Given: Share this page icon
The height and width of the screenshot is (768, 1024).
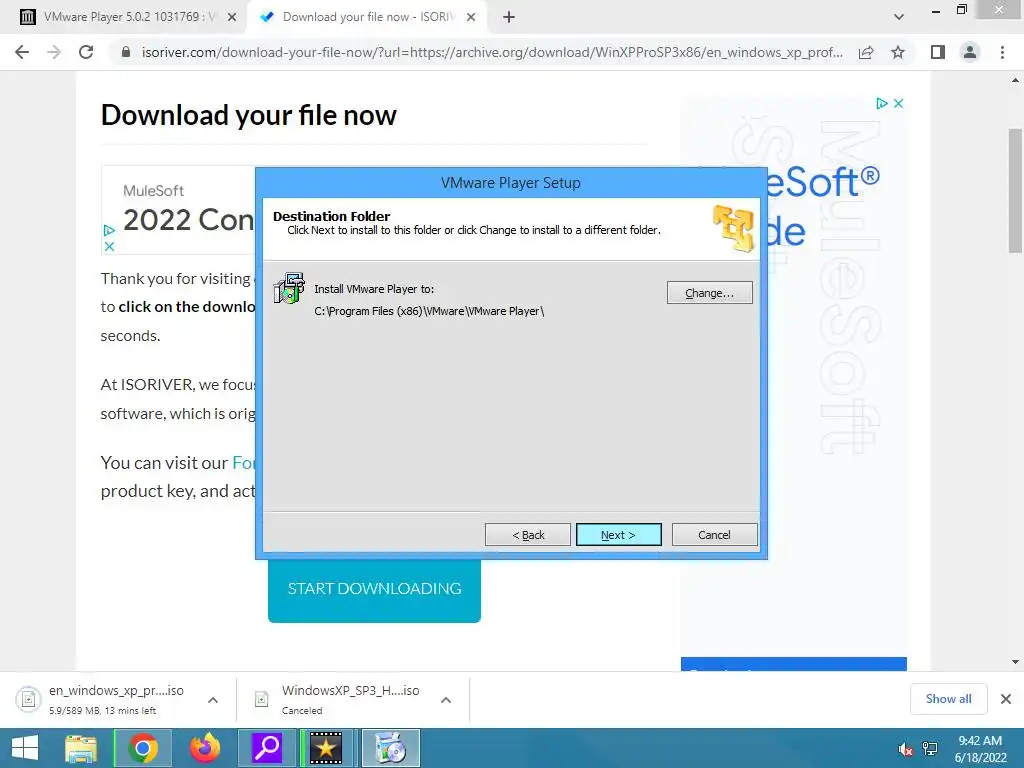Looking at the screenshot, I should point(866,52).
